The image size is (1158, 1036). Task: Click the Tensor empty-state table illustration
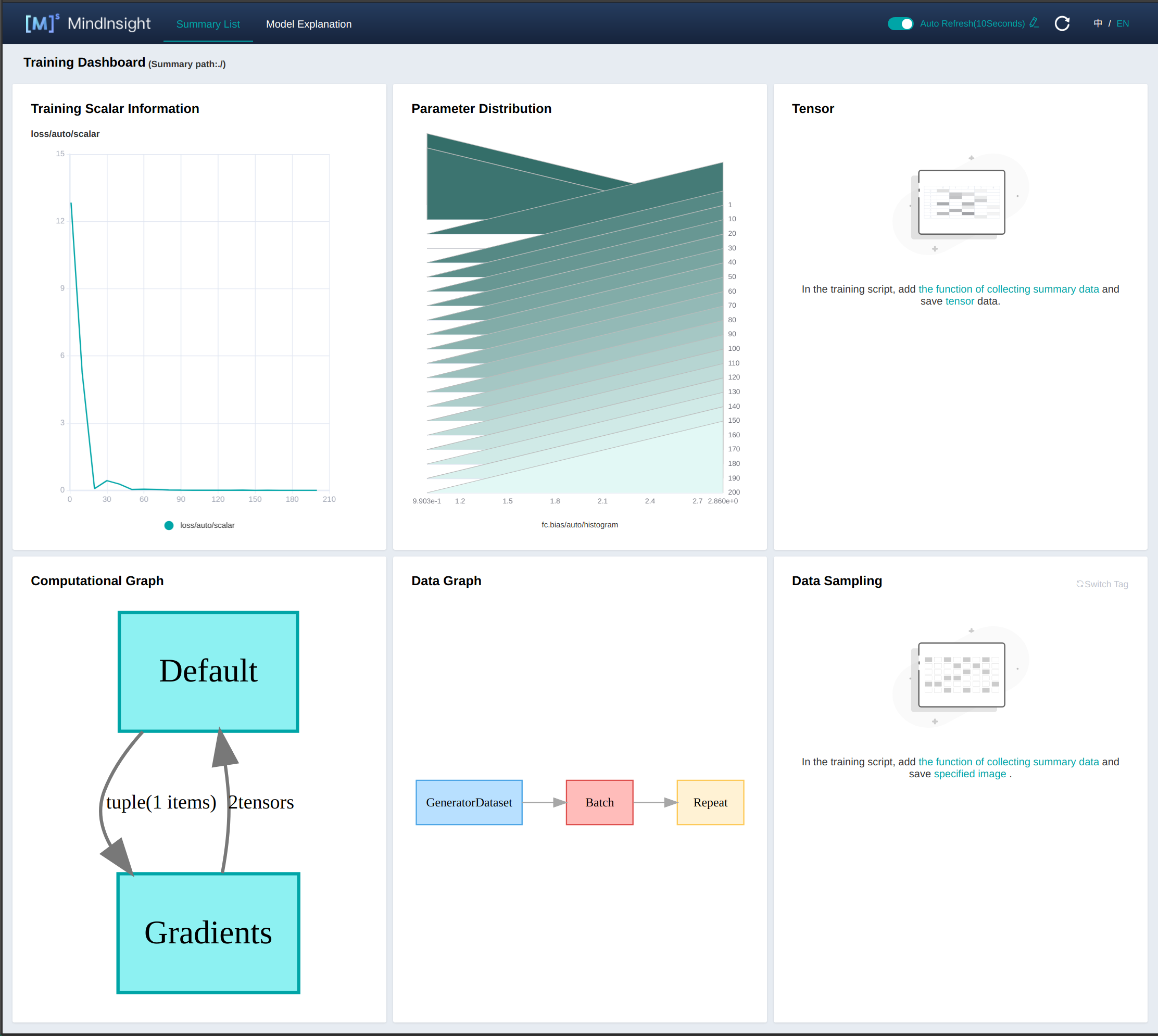pyautogui.click(x=961, y=203)
